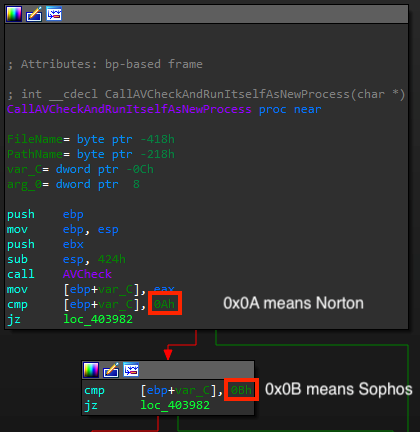
Task: Click the var_C dword declaration
Action: (x=80, y=169)
